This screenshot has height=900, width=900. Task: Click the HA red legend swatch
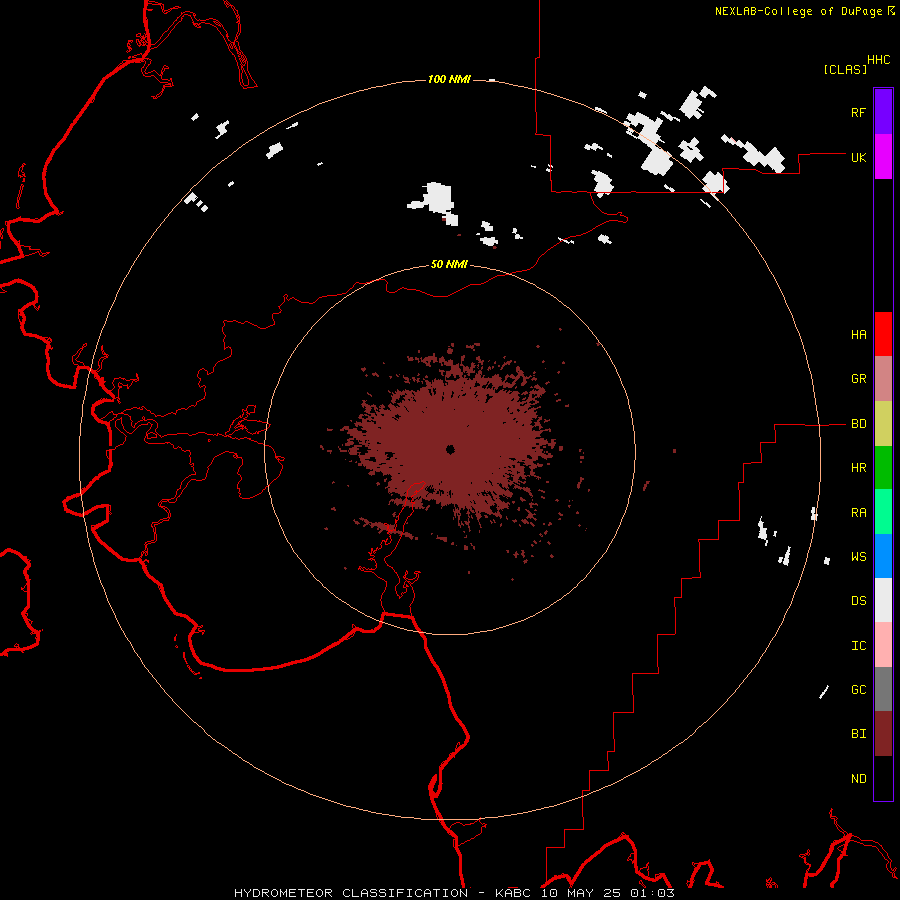[883, 334]
